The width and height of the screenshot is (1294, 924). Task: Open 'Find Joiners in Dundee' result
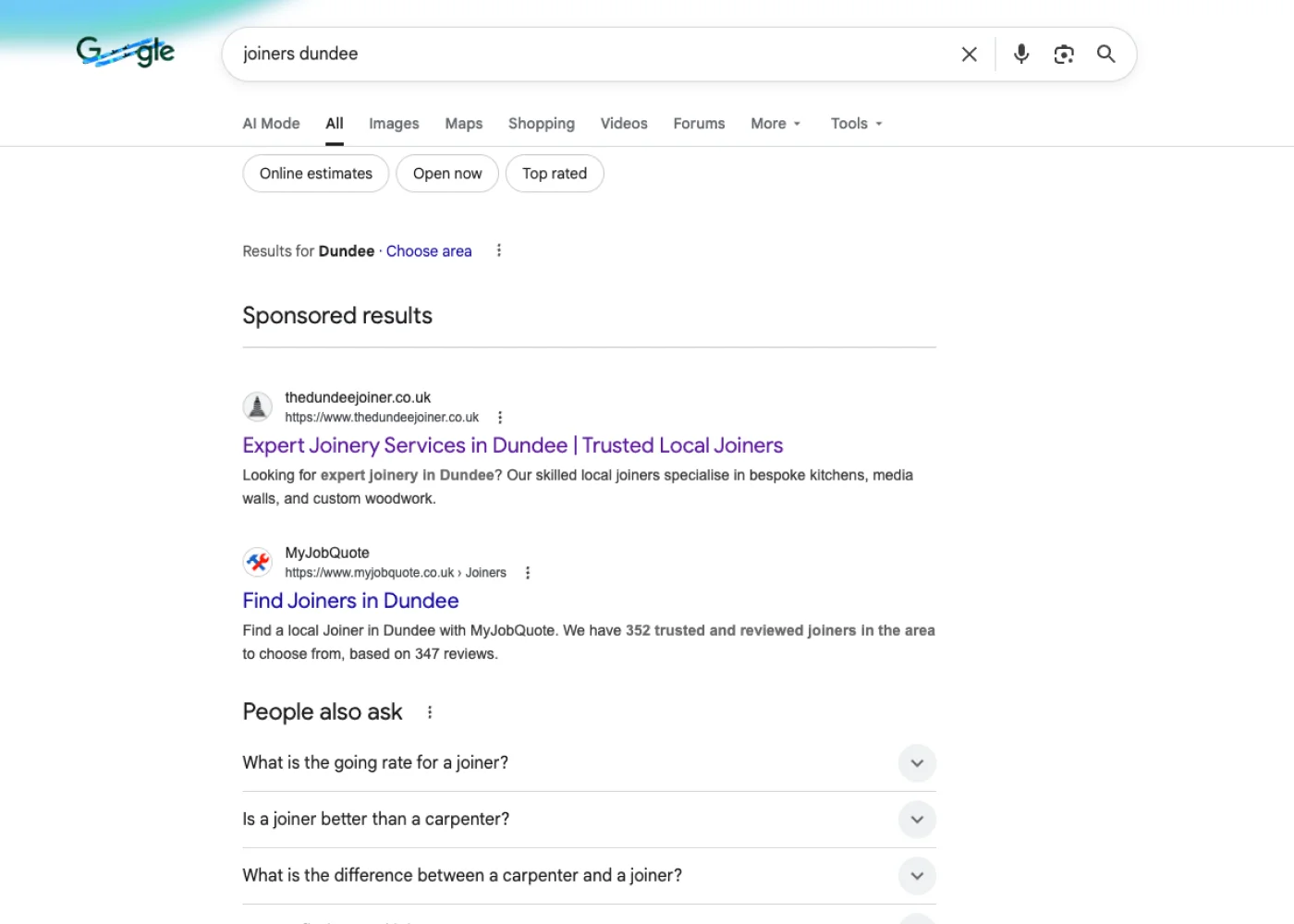pyautogui.click(x=350, y=601)
